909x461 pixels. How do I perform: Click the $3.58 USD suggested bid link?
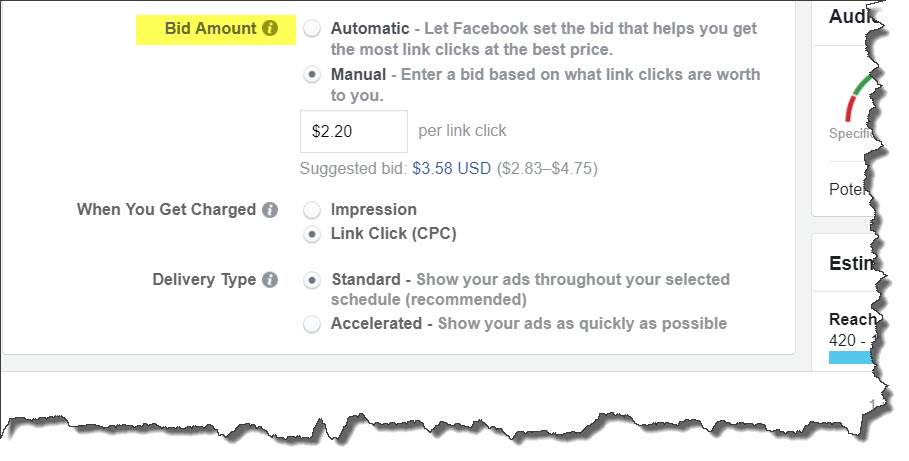point(452,169)
